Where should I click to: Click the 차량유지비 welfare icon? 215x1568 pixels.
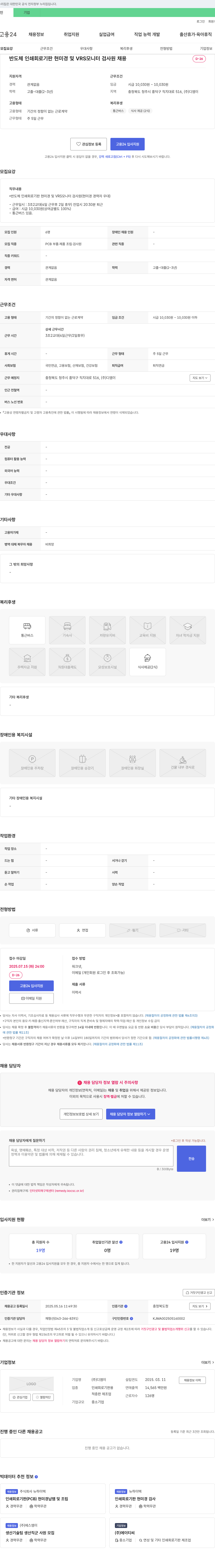(107, 630)
